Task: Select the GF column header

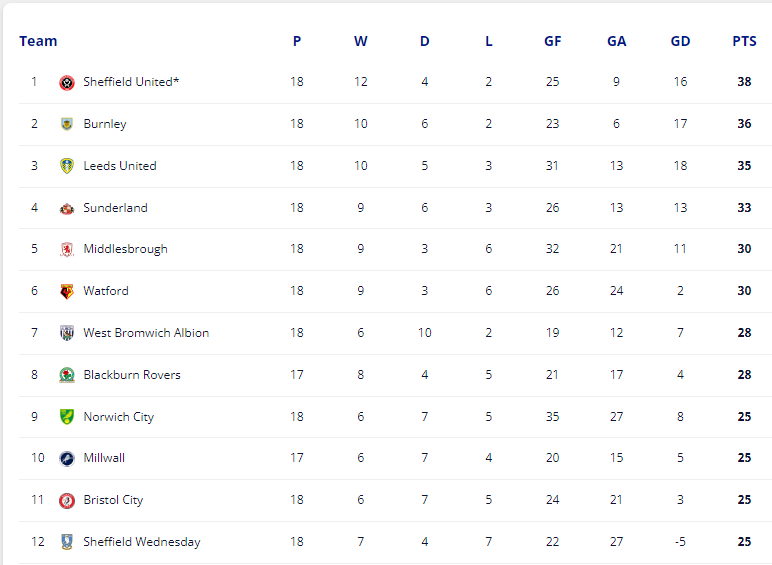Action: pyautogui.click(x=552, y=41)
